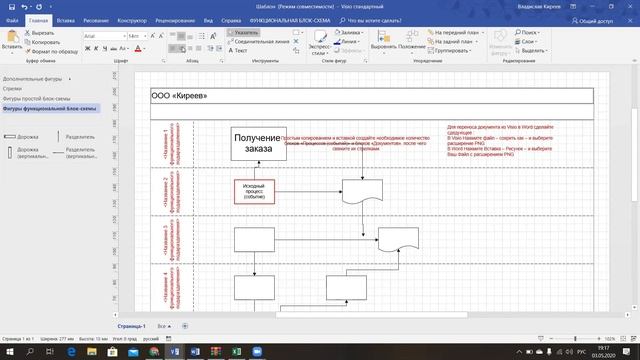The image size is (640, 360).
Task: Click the 'Tell me what to do' field
Action: 371,20
